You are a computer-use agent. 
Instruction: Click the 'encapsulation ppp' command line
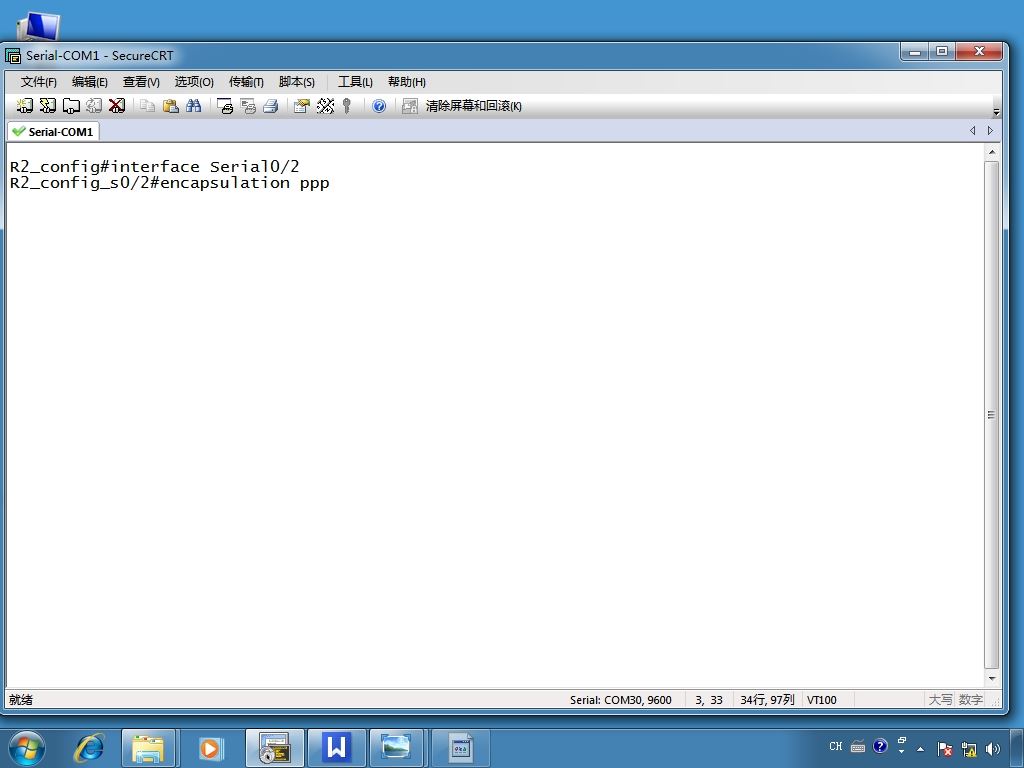[170, 183]
